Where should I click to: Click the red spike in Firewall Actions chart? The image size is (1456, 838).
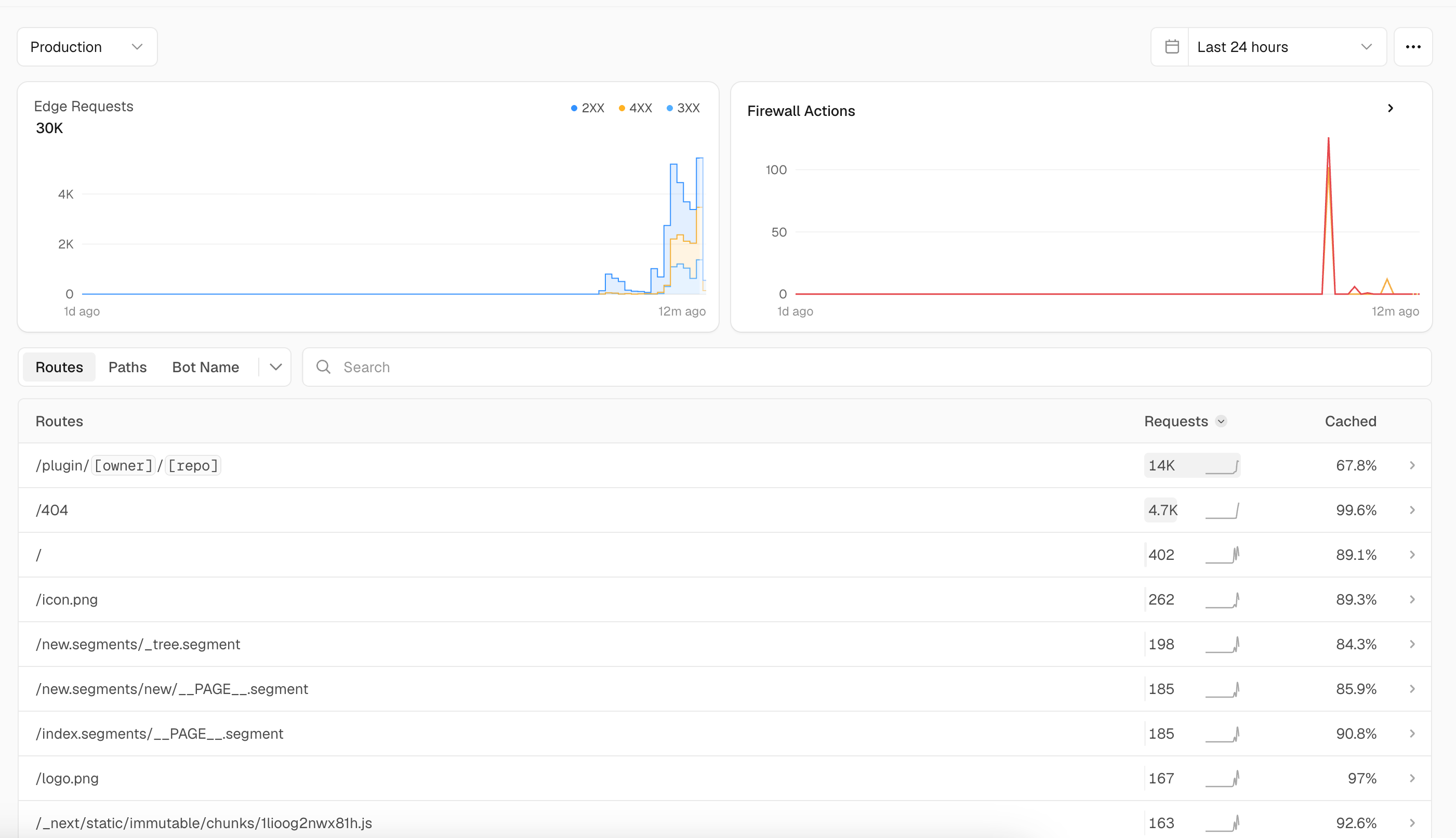click(x=1328, y=216)
